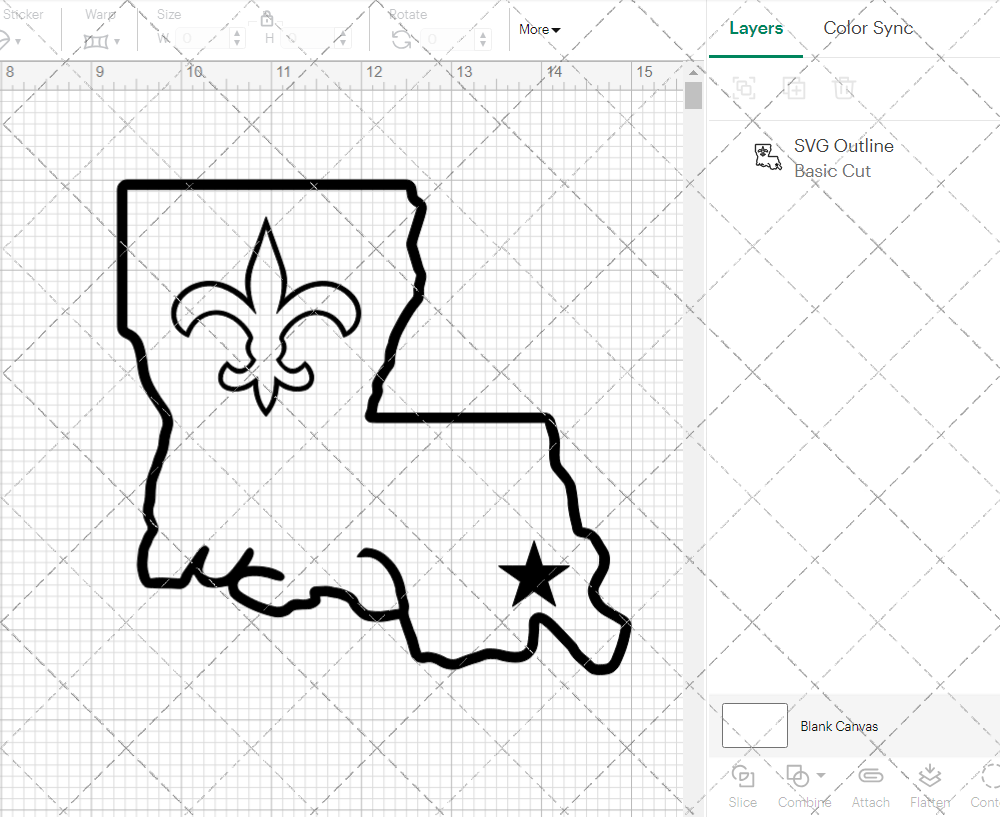
Task: Toggle the size aspect ratio lock
Action: (267, 19)
